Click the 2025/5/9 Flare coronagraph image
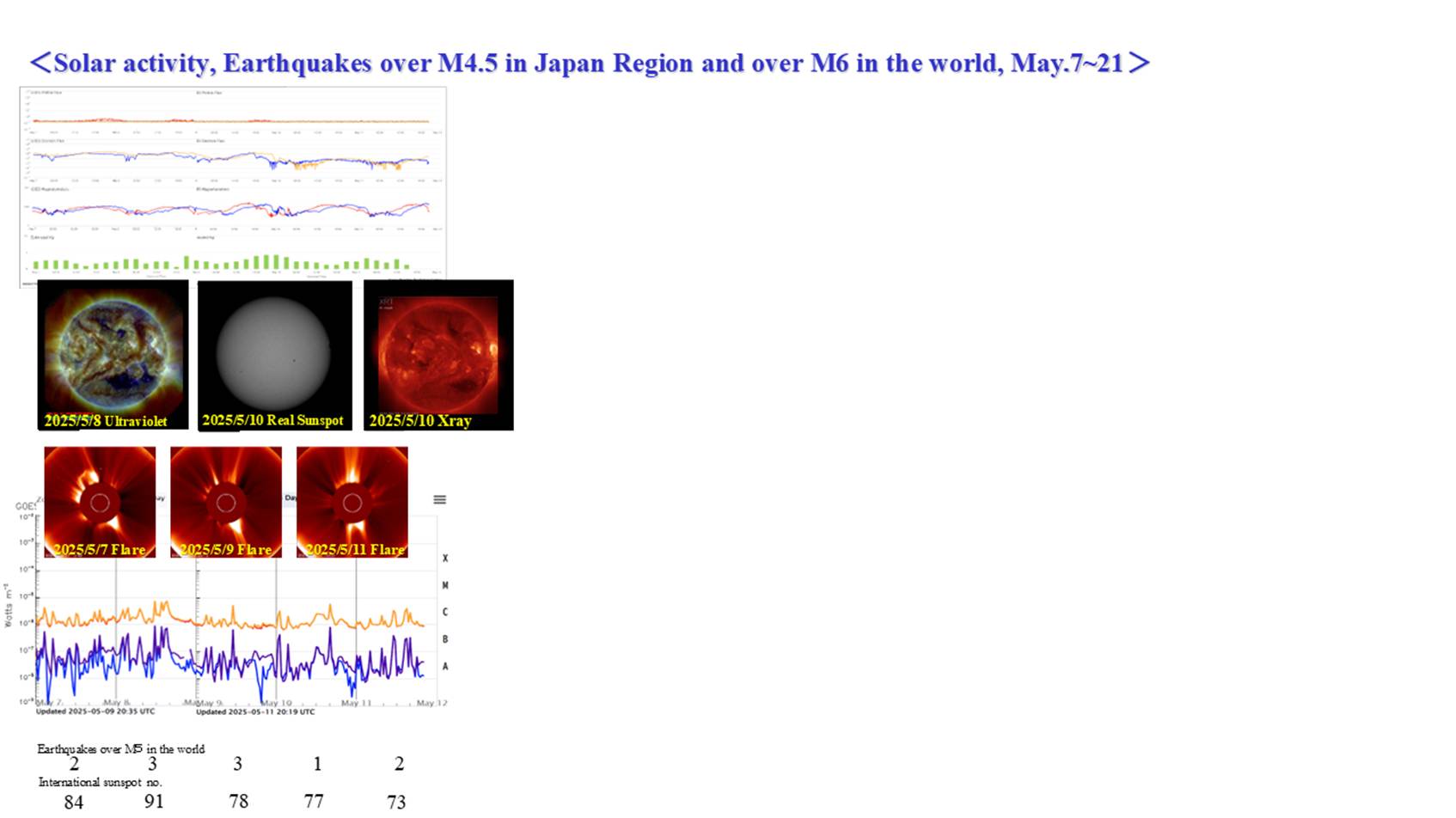 [226, 502]
